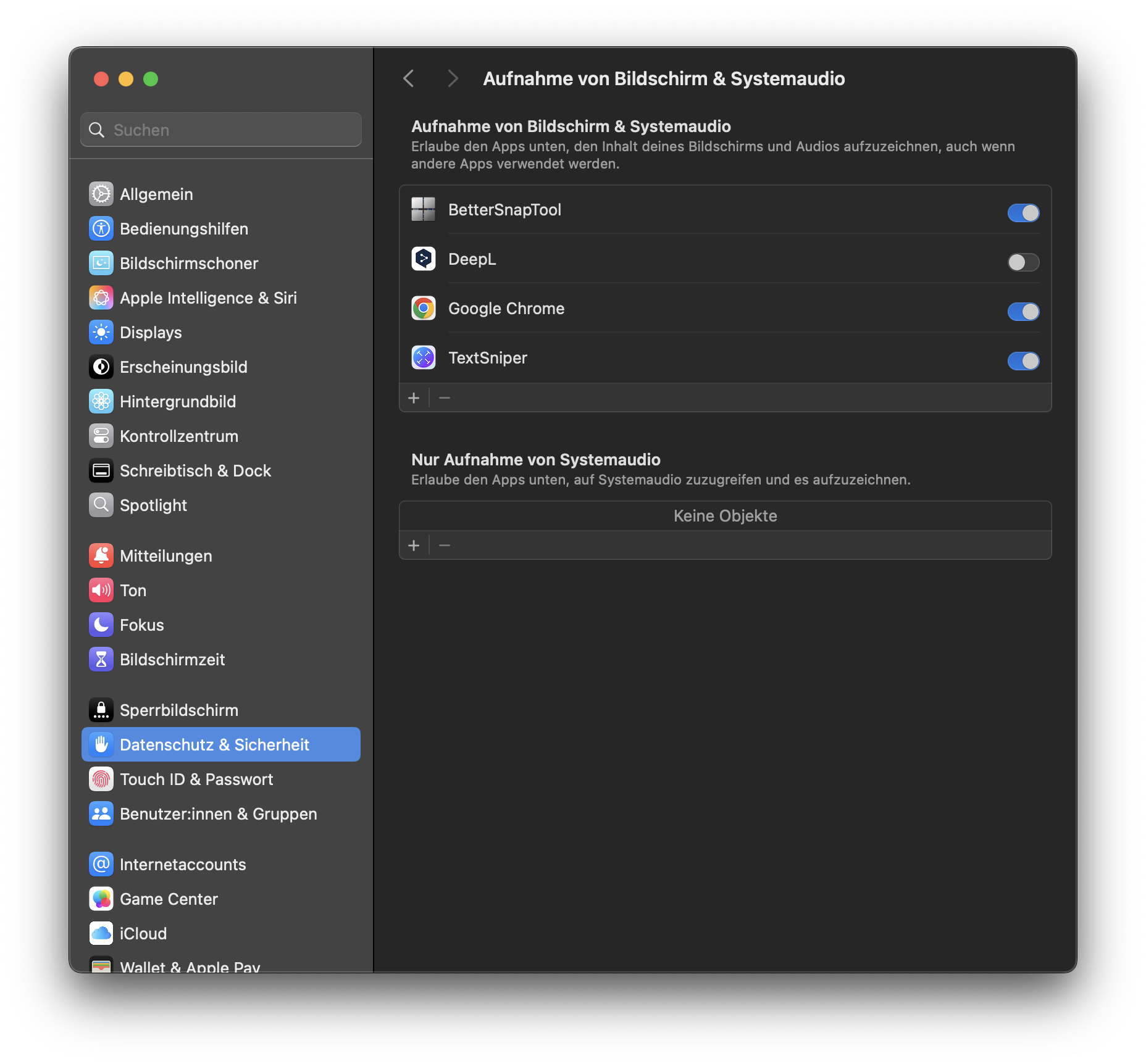The height and width of the screenshot is (1064, 1146).
Task: Open the Game Center settings icon
Action: 101,899
